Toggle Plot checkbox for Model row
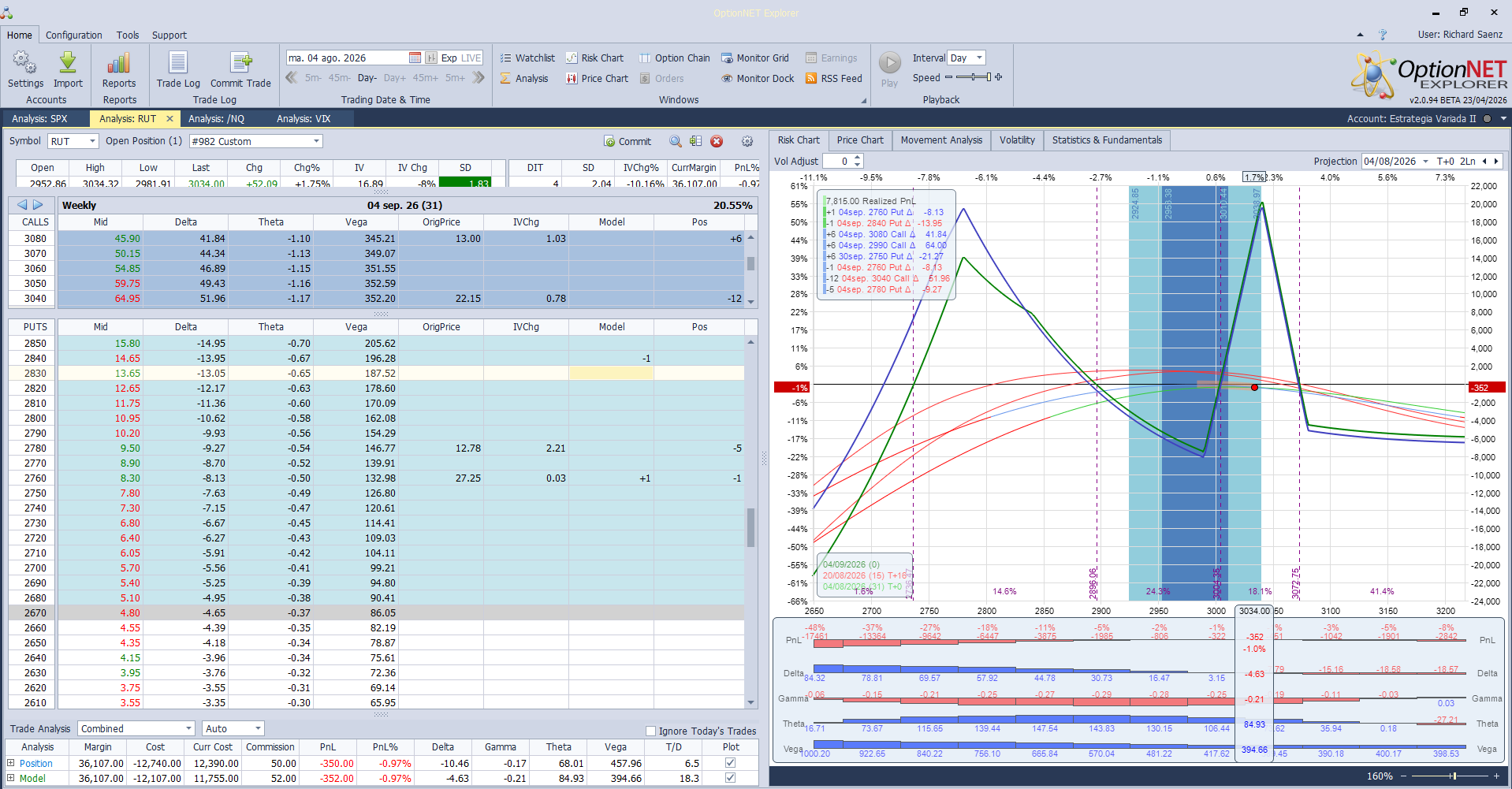1512x789 pixels. coord(730,778)
